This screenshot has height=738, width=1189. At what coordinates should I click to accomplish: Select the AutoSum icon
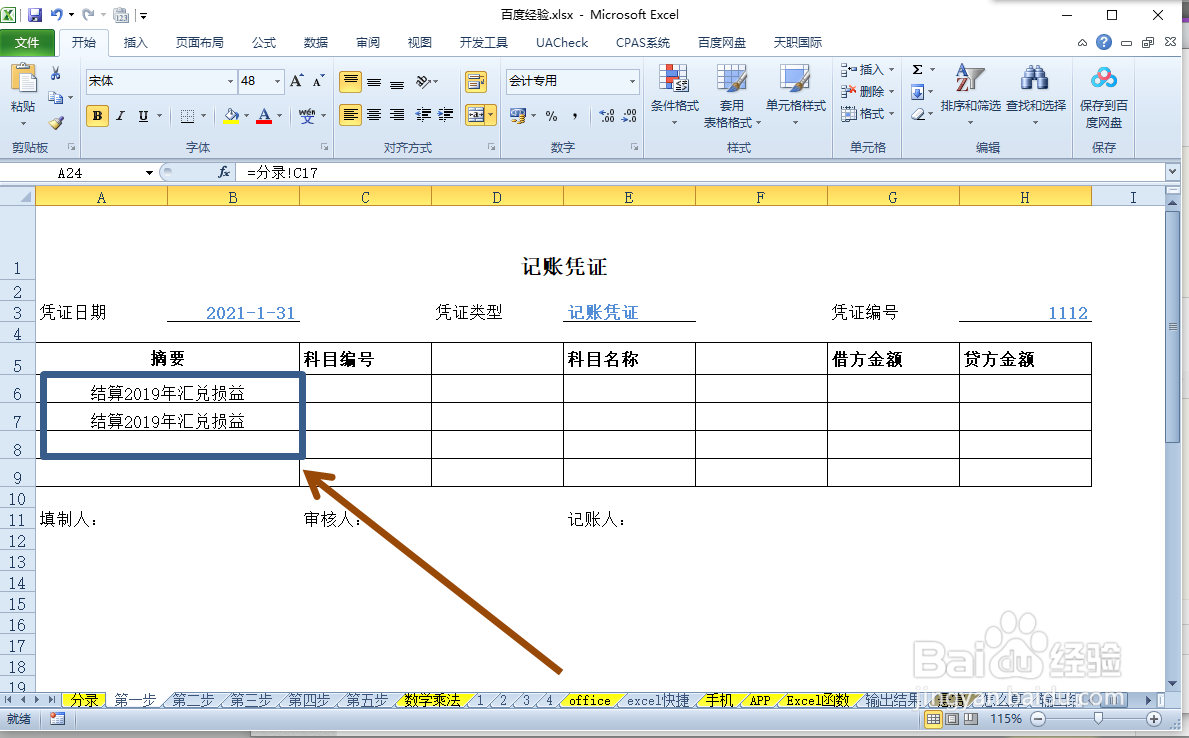(920, 69)
